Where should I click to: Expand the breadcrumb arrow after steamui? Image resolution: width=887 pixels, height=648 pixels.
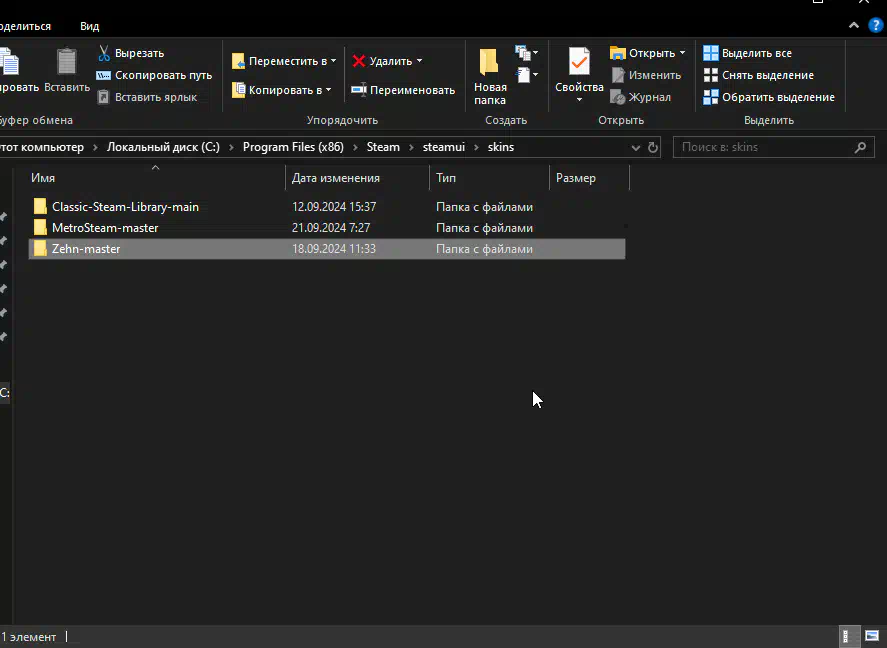476,148
